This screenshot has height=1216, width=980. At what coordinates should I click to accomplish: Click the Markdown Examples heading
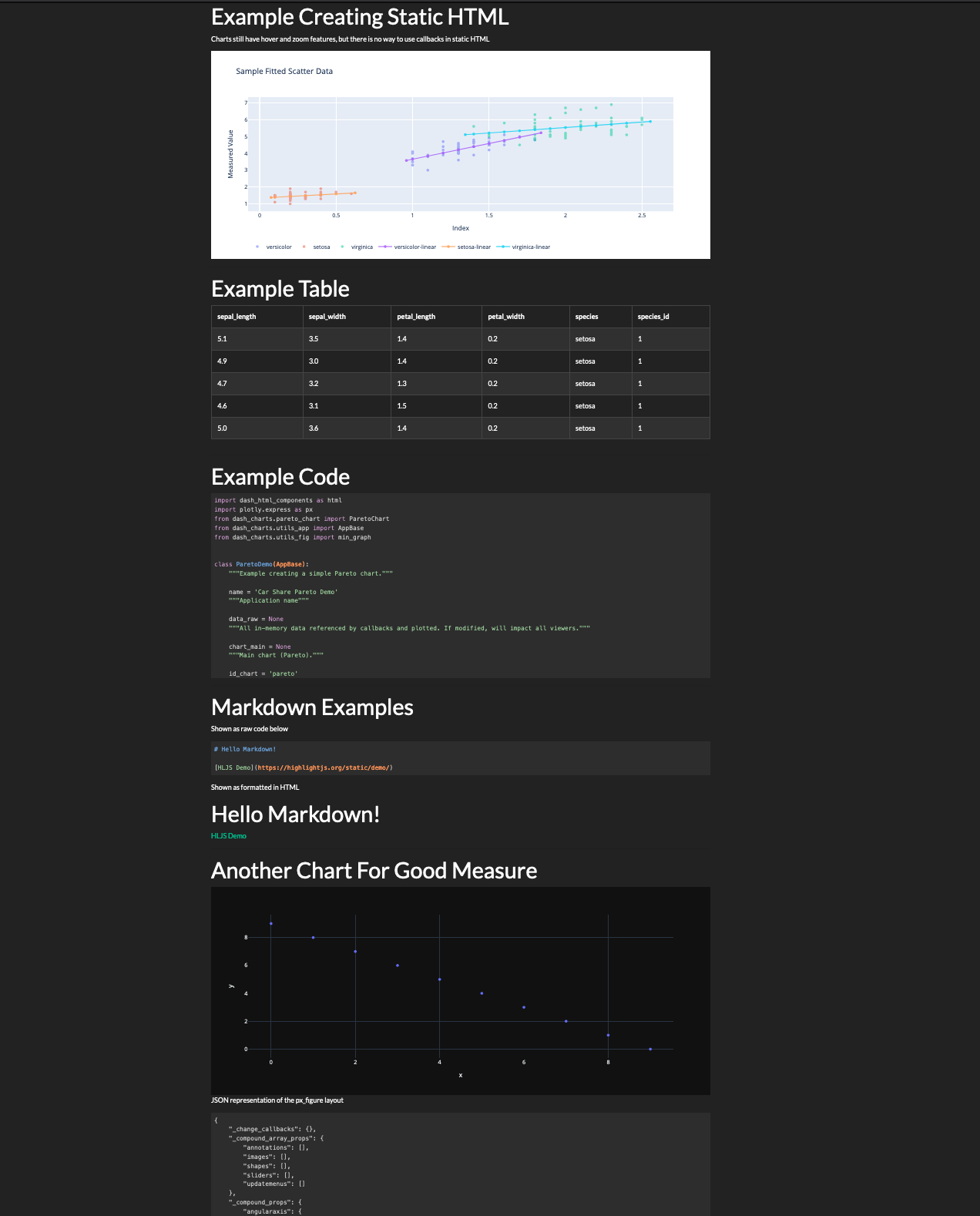pos(312,707)
